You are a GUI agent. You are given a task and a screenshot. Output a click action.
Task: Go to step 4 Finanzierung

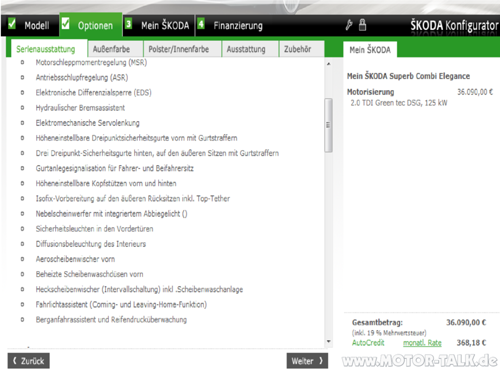[x=233, y=25]
